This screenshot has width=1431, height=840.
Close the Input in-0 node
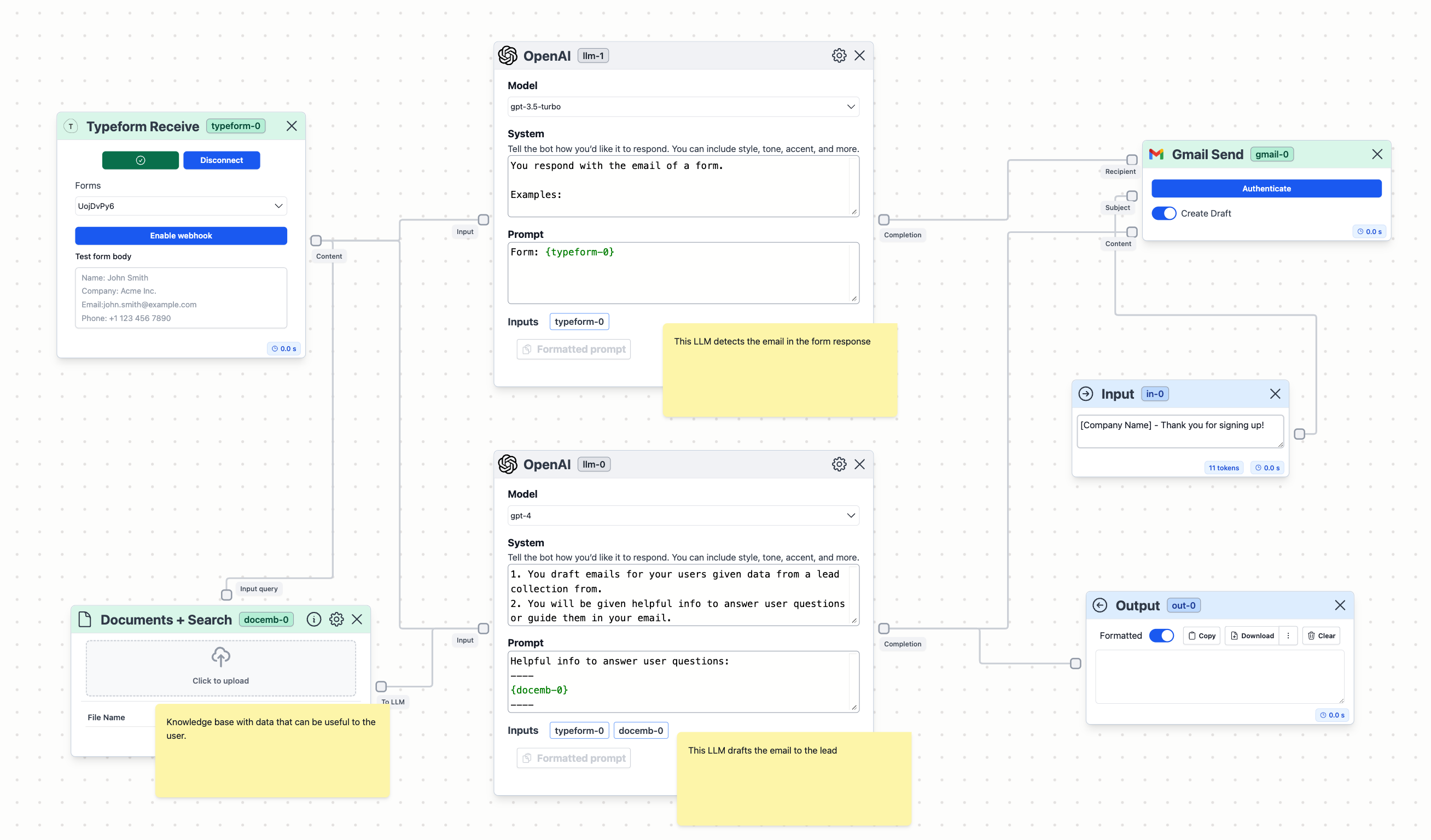(x=1275, y=394)
